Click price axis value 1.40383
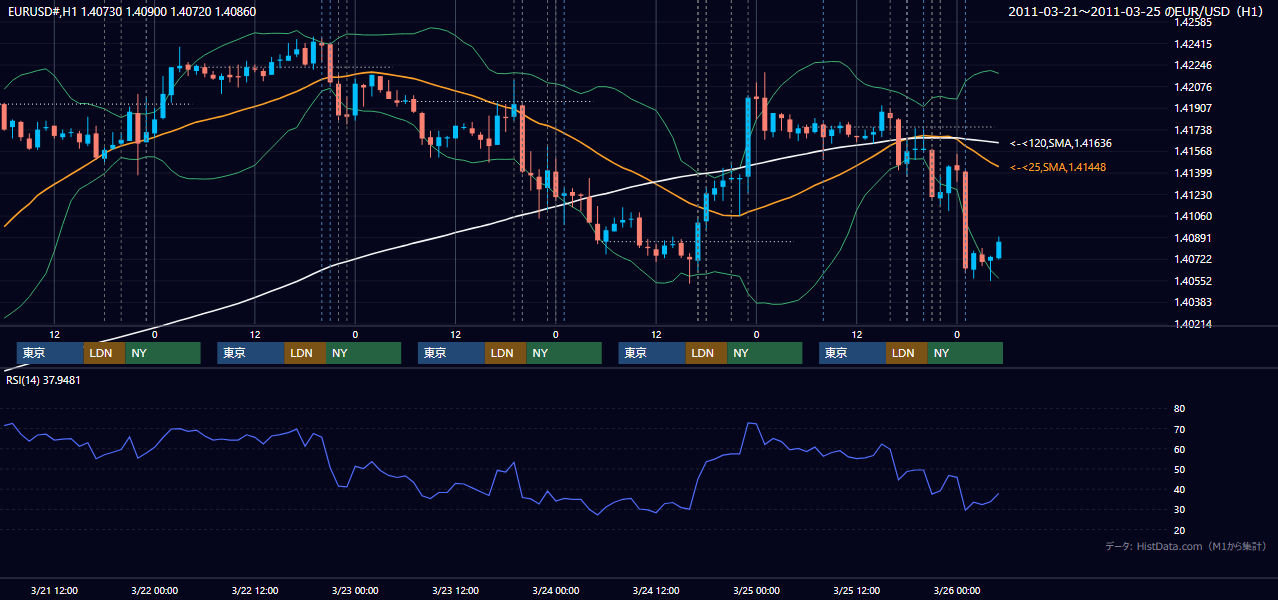 pyautogui.click(x=1193, y=302)
